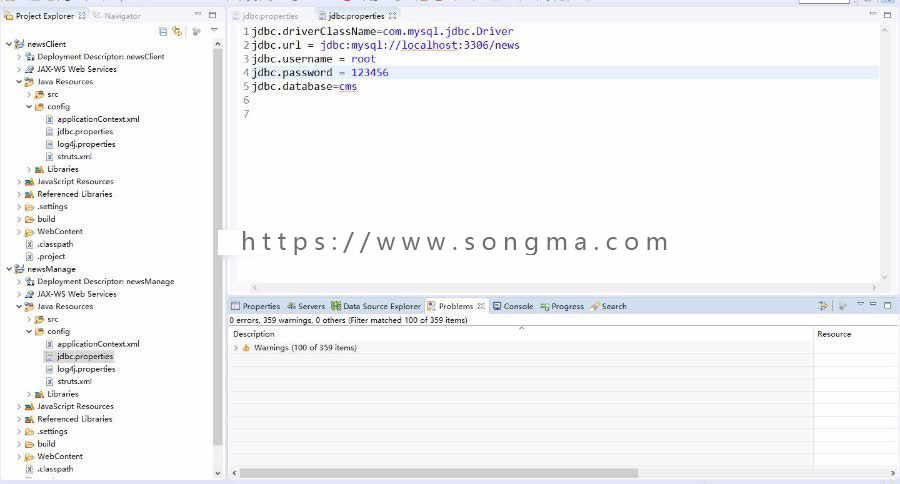The image size is (900, 484).
Task: Click the Warnings row warning icon
Action: (246, 348)
